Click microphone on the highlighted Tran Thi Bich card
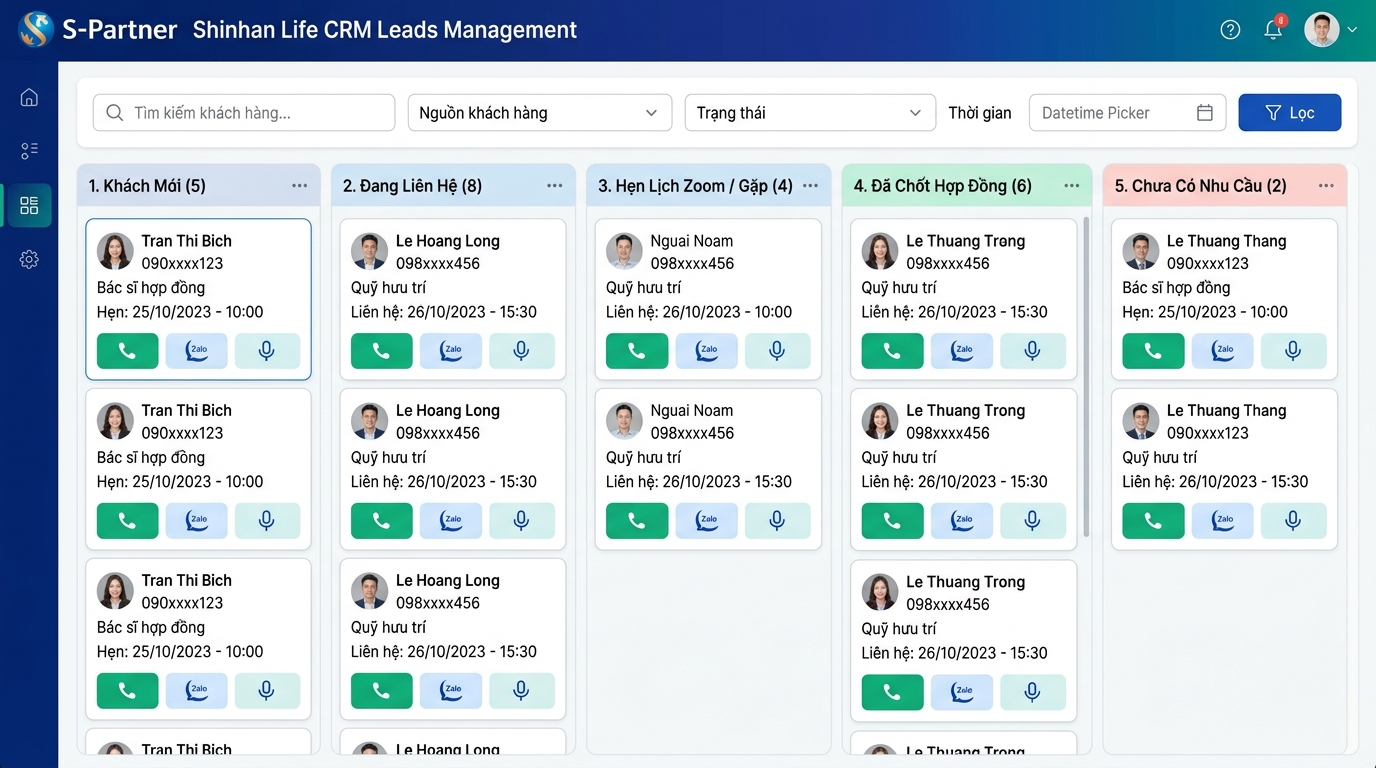This screenshot has width=1376, height=768. [x=267, y=351]
